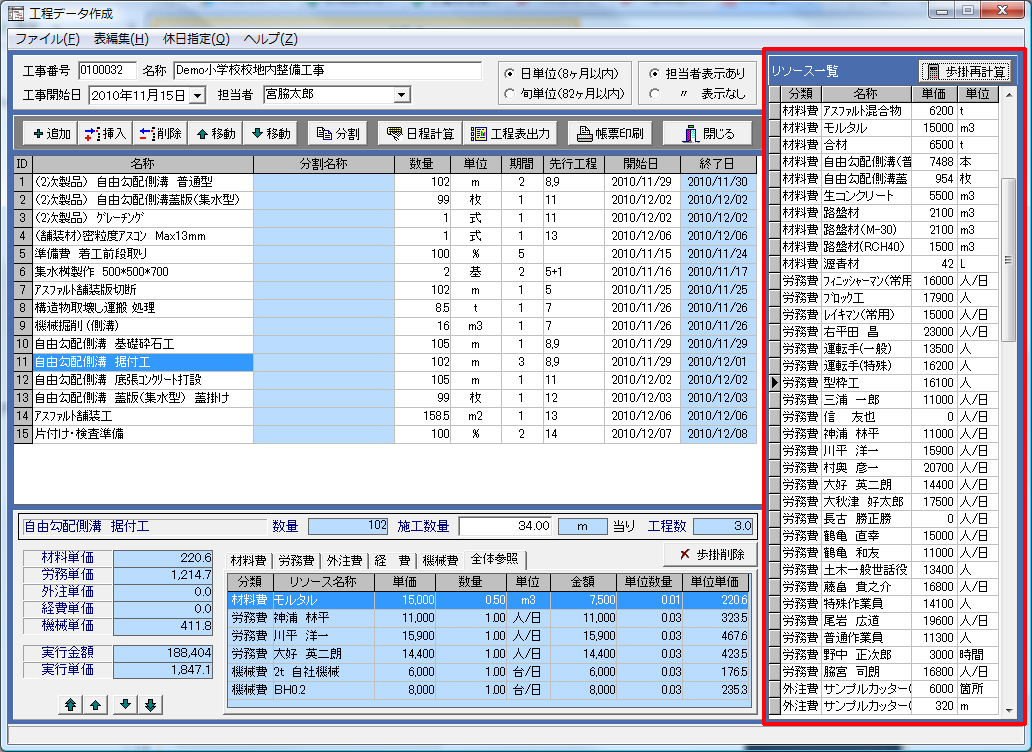Click the 工程データ作成 title bar icon

tap(16, 13)
